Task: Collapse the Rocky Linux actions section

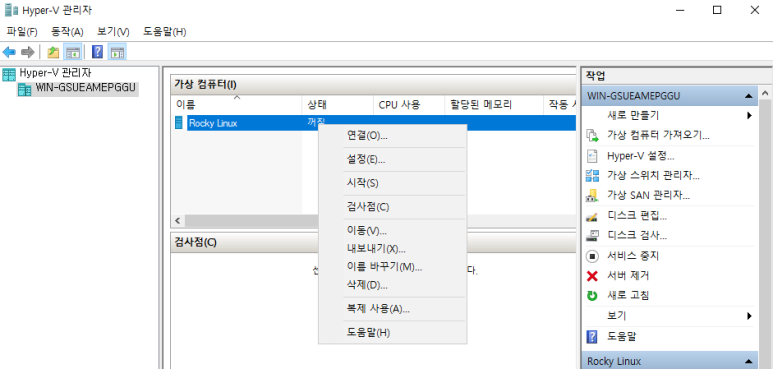Action: click(x=748, y=361)
